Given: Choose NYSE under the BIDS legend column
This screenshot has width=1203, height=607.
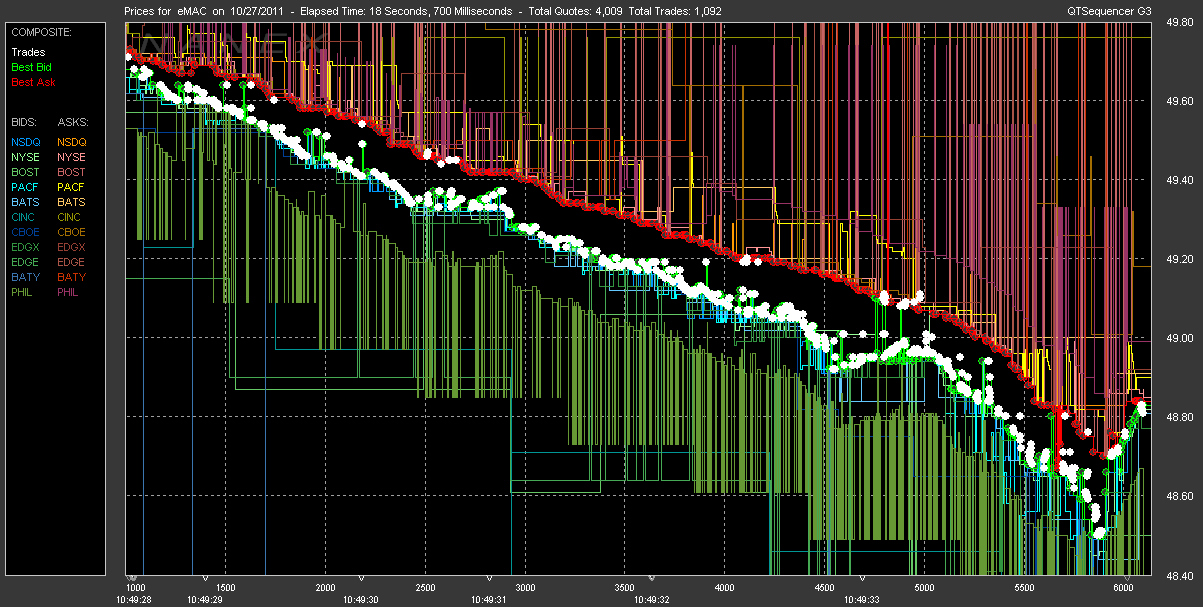Looking at the screenshot, I should coord(26,157).
